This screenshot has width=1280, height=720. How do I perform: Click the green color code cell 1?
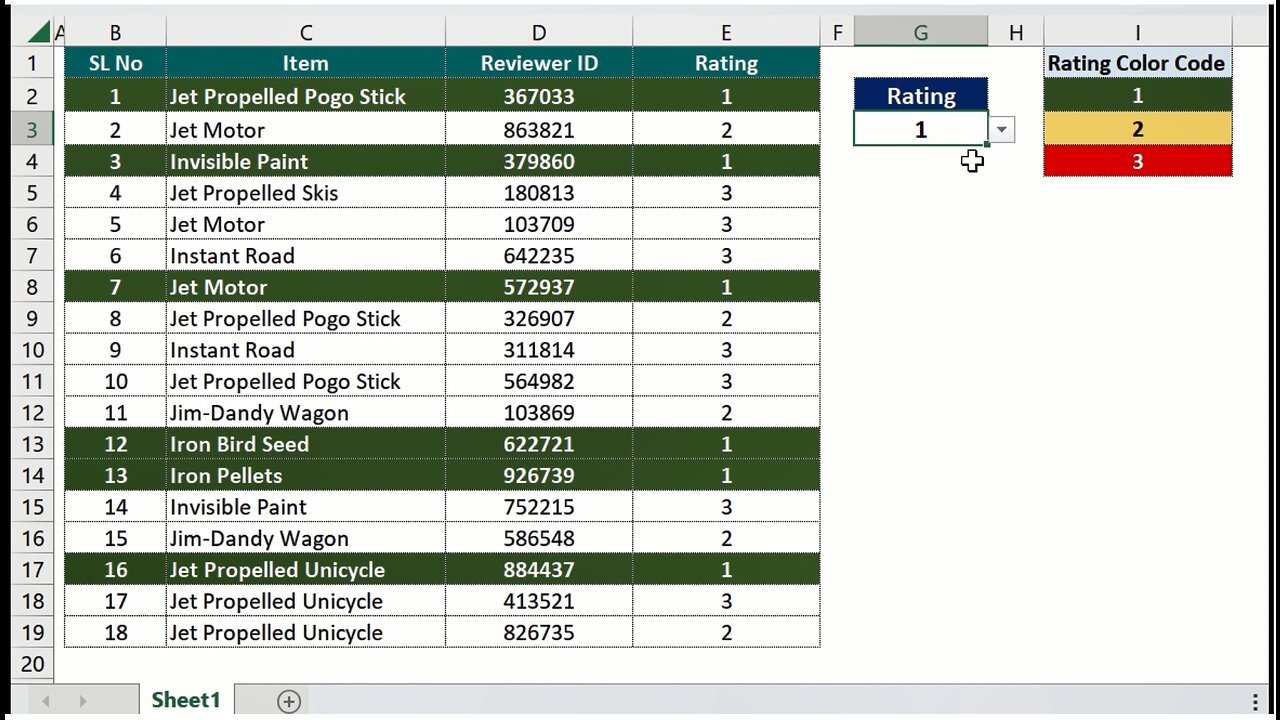point(1137,96)
